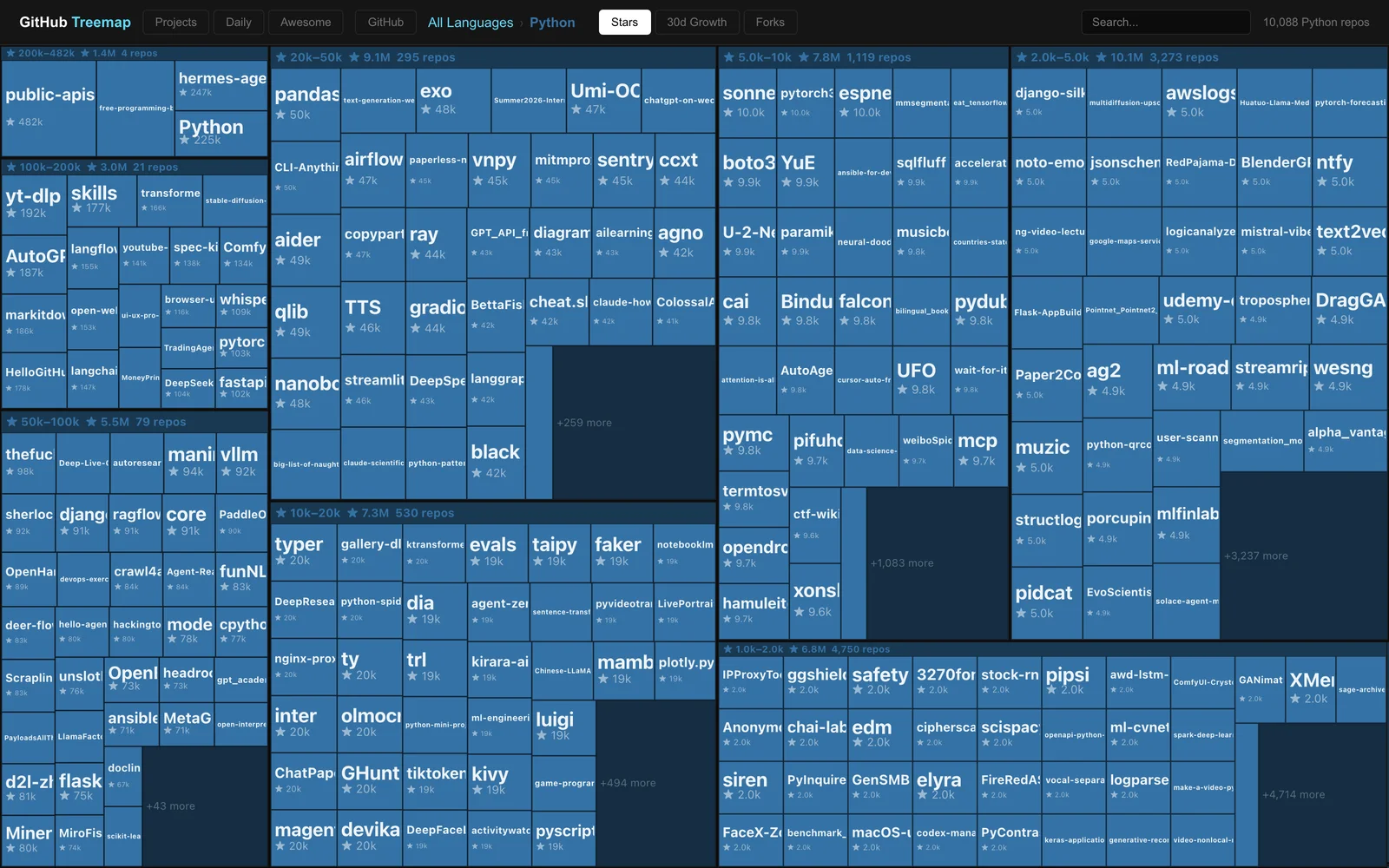Viewport: 1389px width, 868px height.
Task: Open the UFO 9.8k tile
Action: tap(922, 380)
